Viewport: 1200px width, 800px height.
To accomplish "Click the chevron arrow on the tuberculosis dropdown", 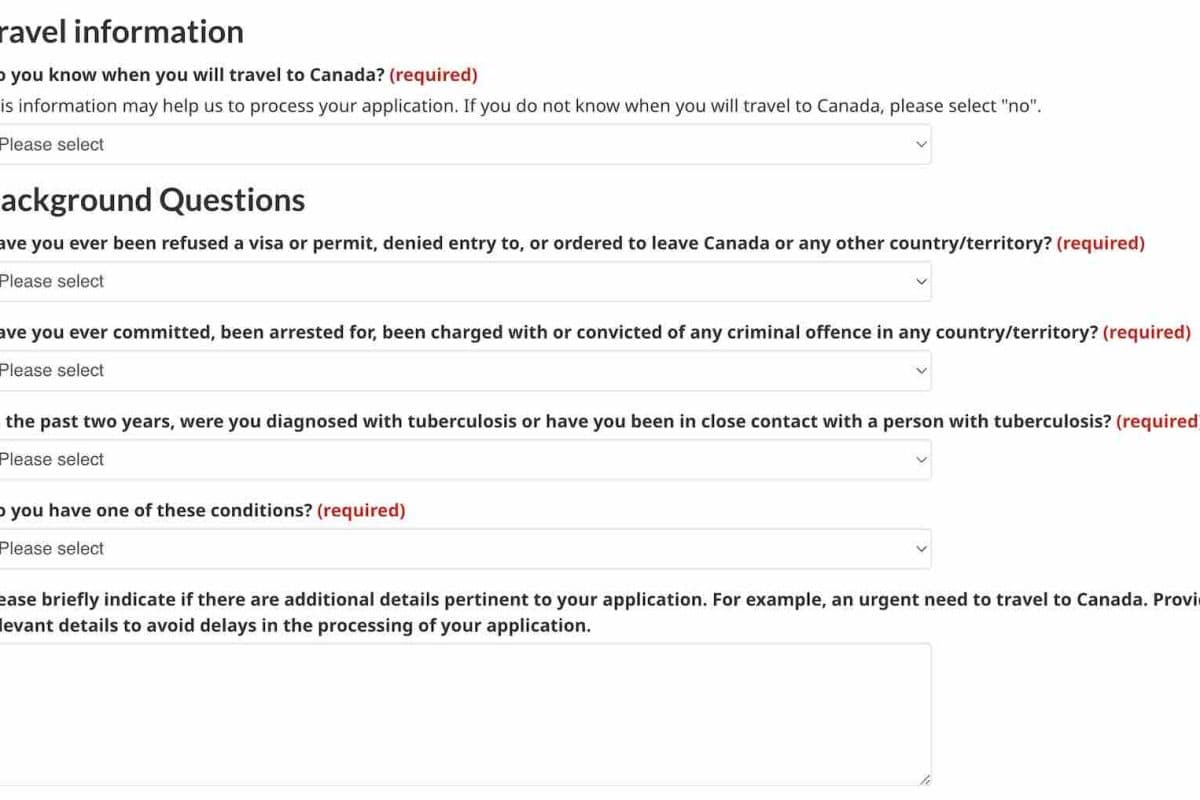I will tap(921, 459).
